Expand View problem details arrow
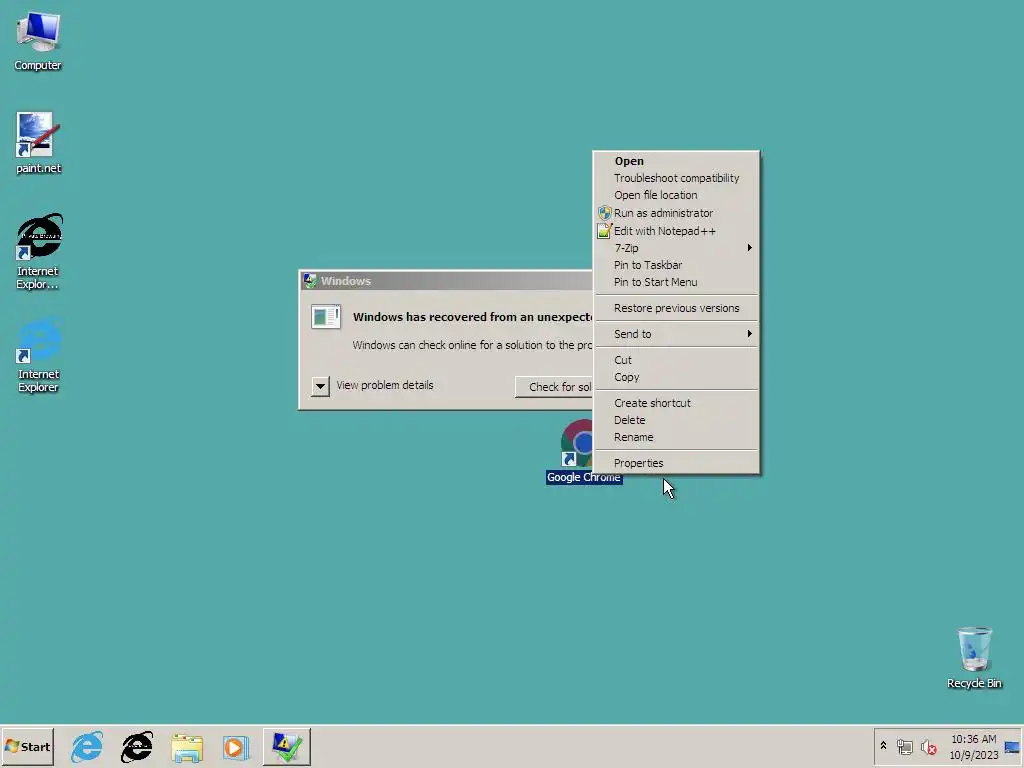 tap(320, 386)
